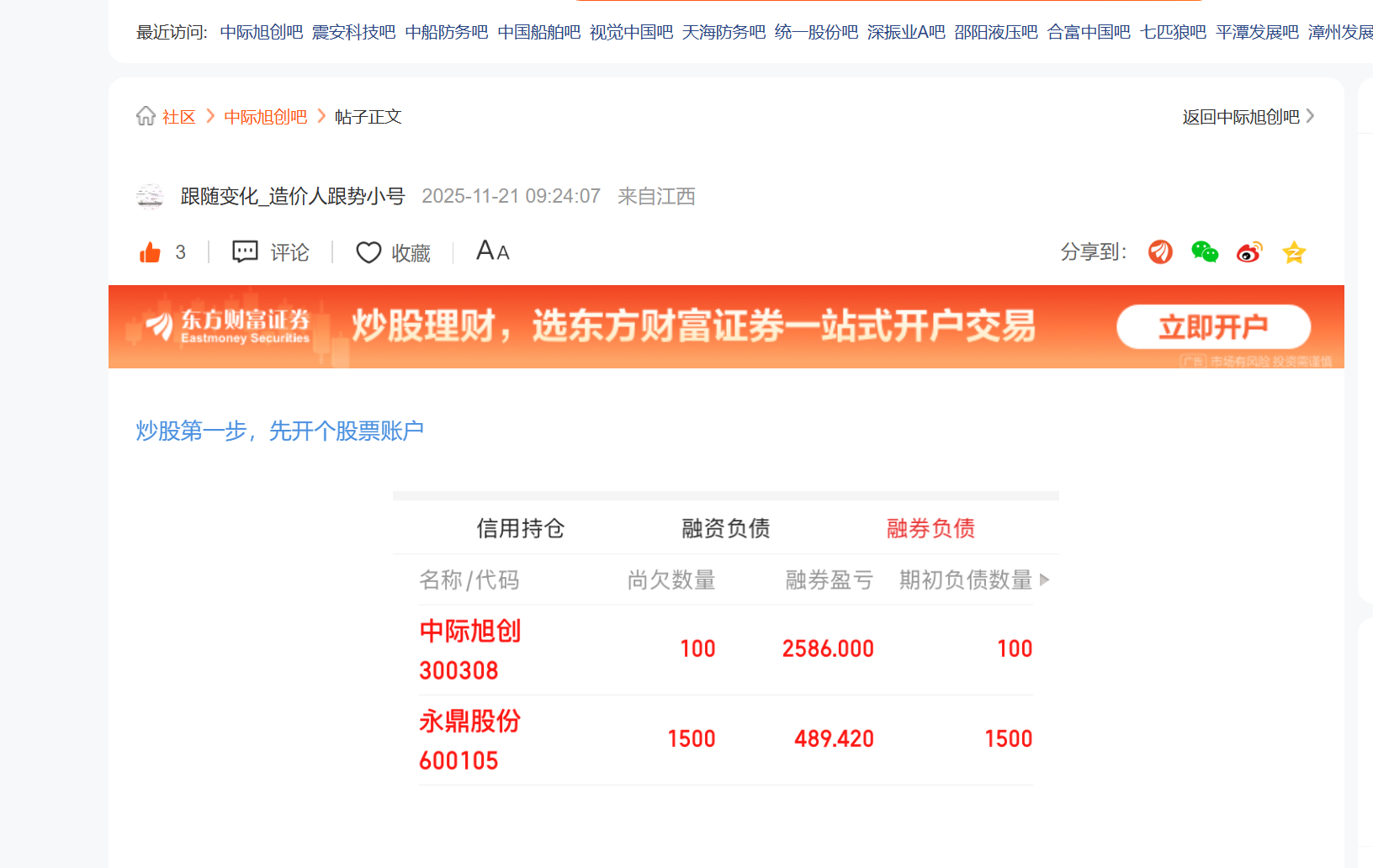Screen dimensions: 1373x868
Task: Click profit value 2586.000
Action: pyautogui.click(x=829, y=648)
